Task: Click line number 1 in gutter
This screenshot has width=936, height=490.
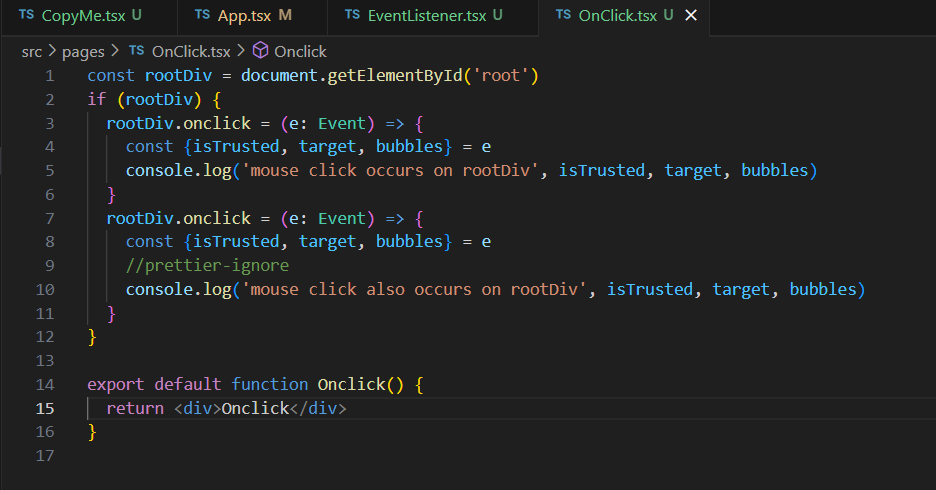Action: pos(50,76)
